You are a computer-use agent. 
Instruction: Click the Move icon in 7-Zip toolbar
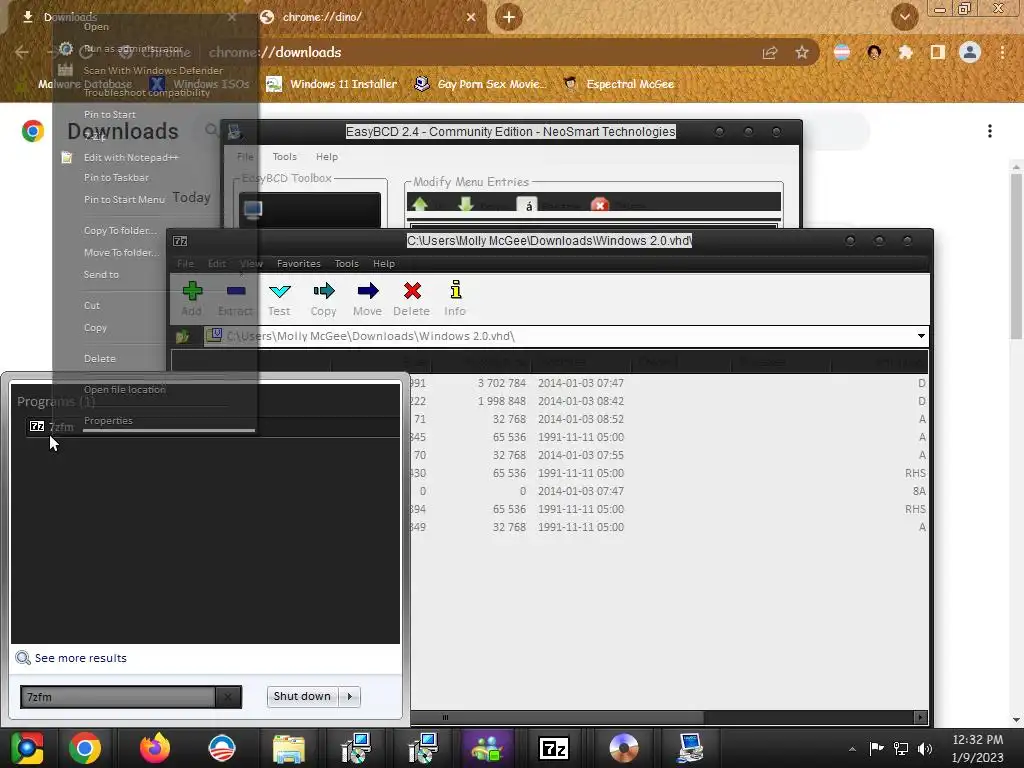368,291
